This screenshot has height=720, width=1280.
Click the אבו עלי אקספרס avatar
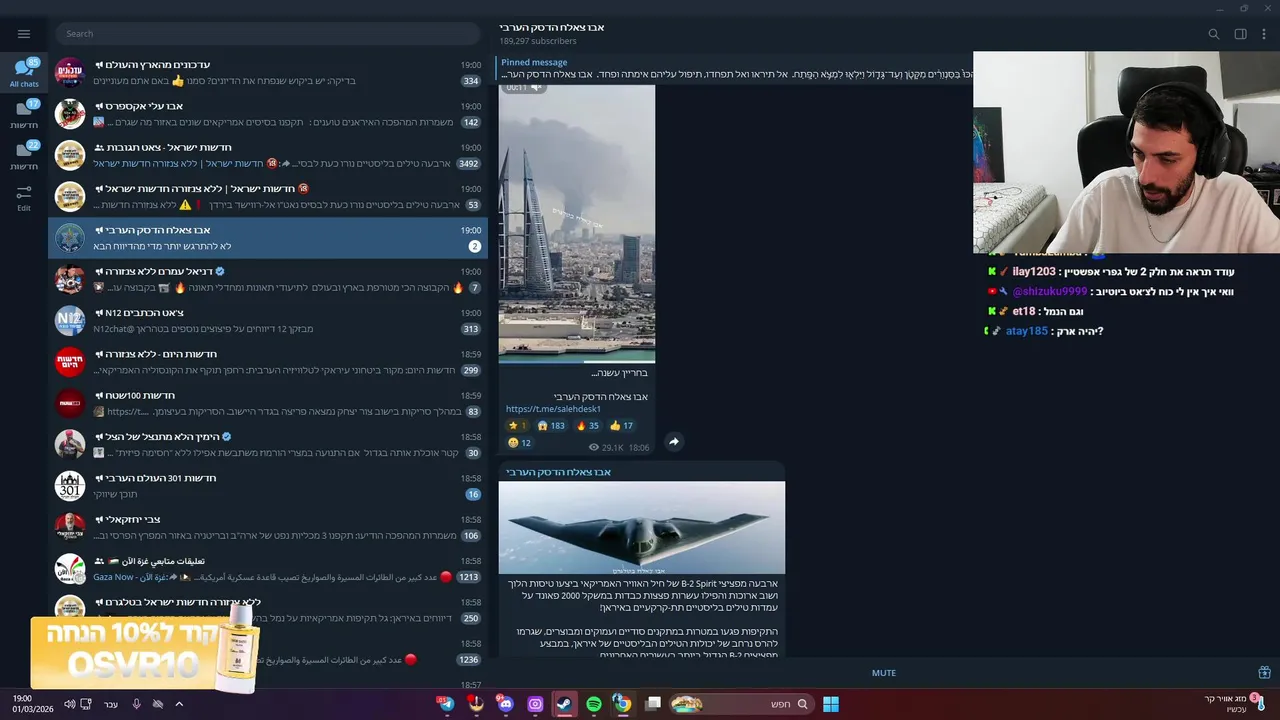tap(69, 114)
